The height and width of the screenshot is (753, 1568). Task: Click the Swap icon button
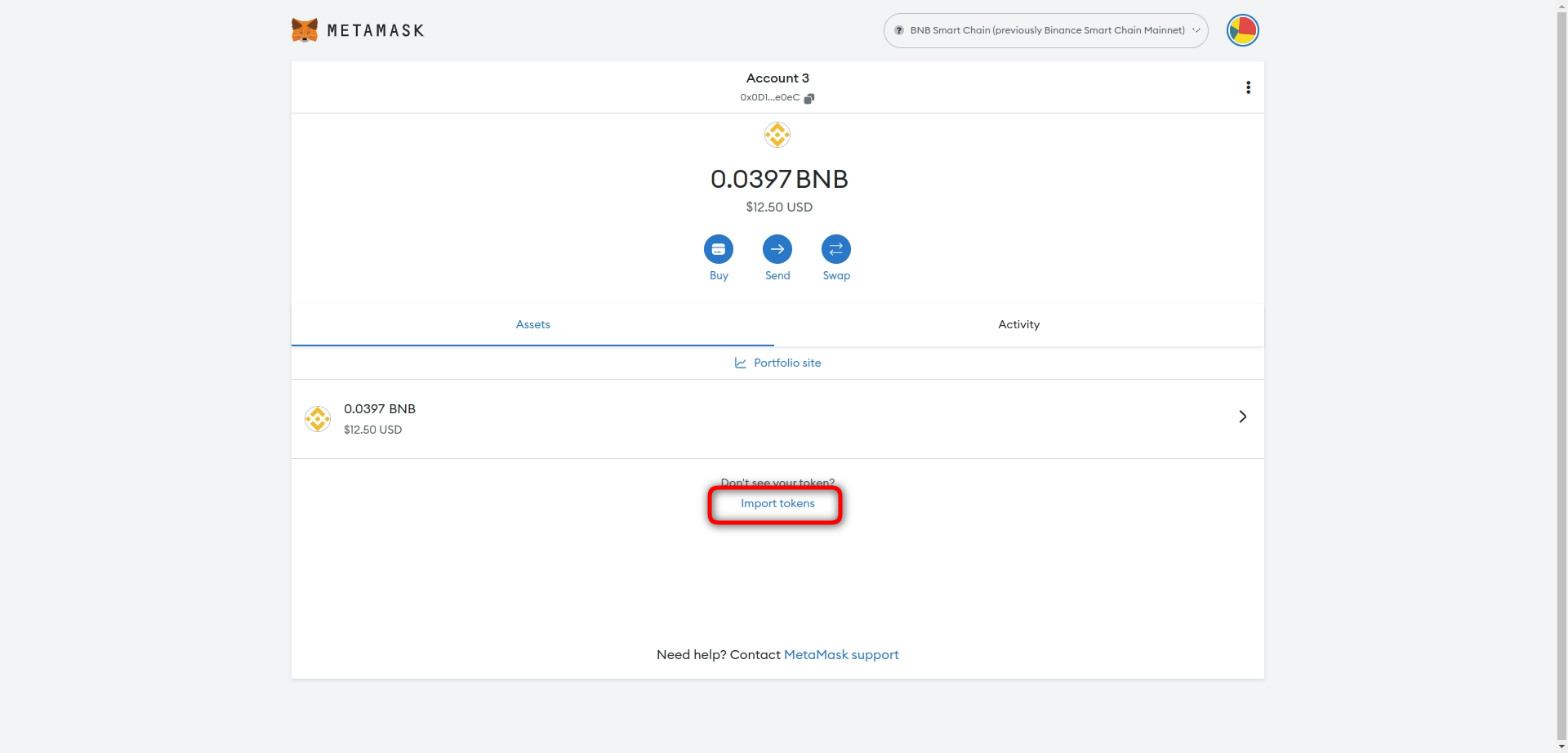coord(836,249)
